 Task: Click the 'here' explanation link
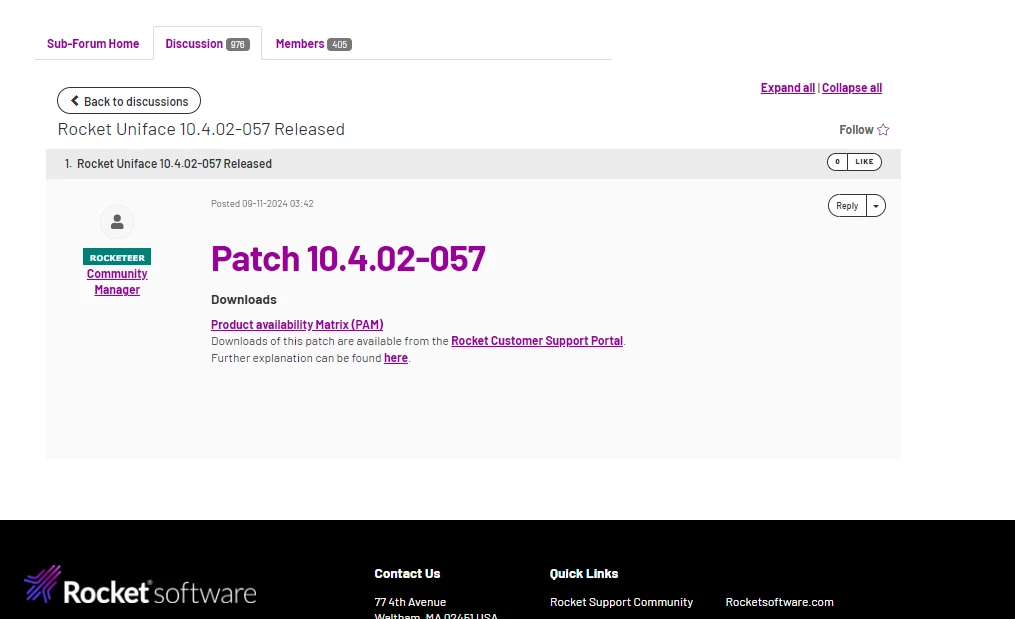[x=396, y=358]
